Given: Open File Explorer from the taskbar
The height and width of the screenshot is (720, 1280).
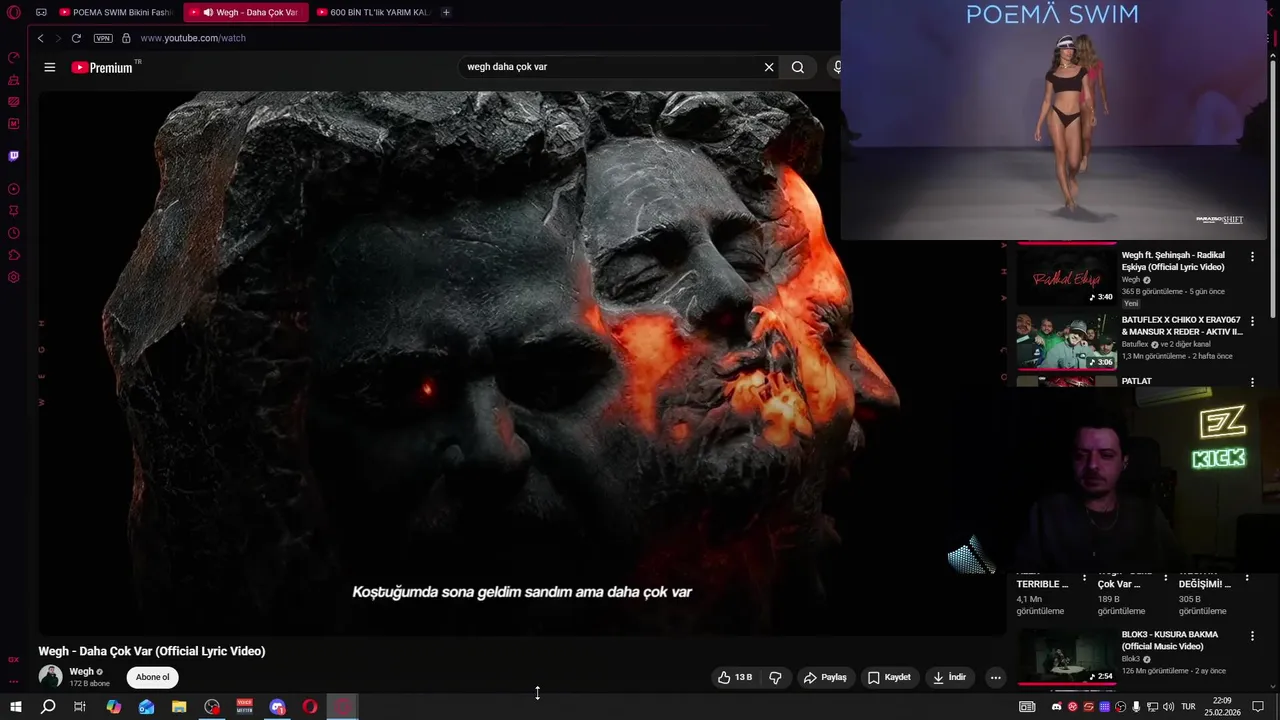Looking at the screenshot, I should point(179,707).
